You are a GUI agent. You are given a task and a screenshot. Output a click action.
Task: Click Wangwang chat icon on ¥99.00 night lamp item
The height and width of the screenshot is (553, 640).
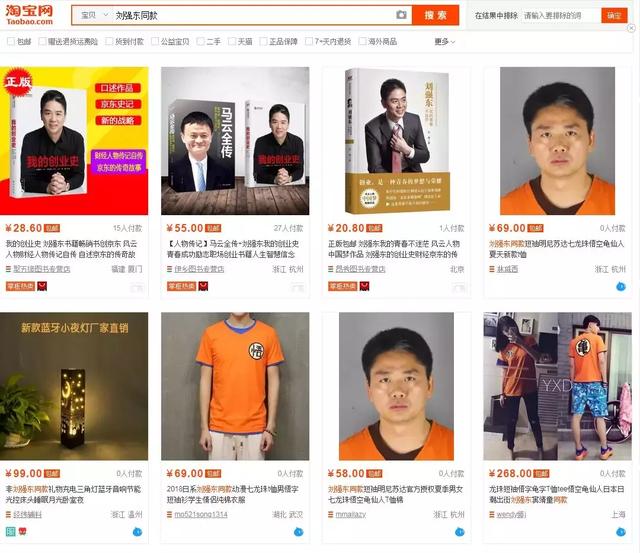coord(137,532)
